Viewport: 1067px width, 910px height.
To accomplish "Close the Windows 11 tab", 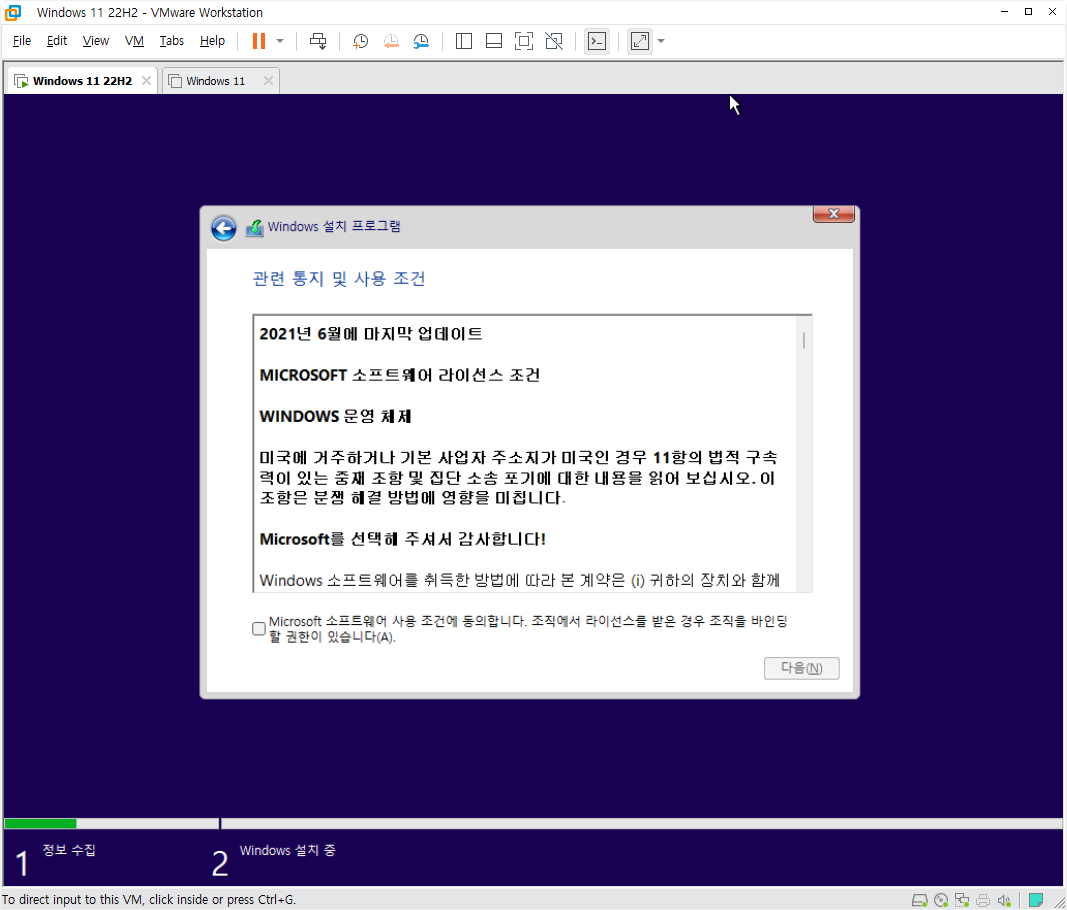I will click(268, 81).
